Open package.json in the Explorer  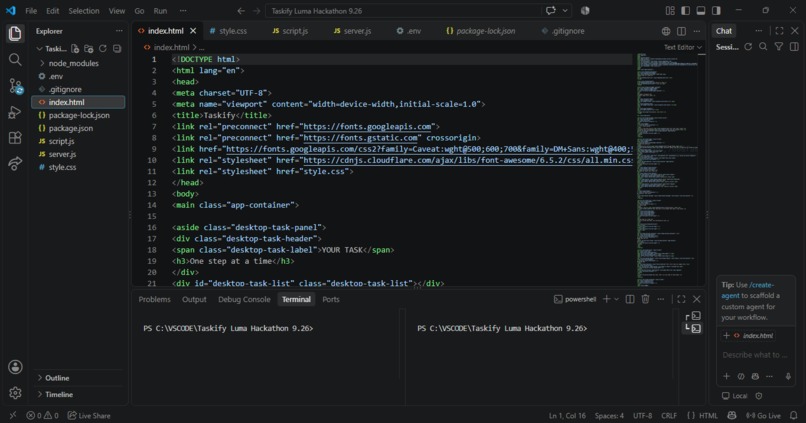coord(71,128)
